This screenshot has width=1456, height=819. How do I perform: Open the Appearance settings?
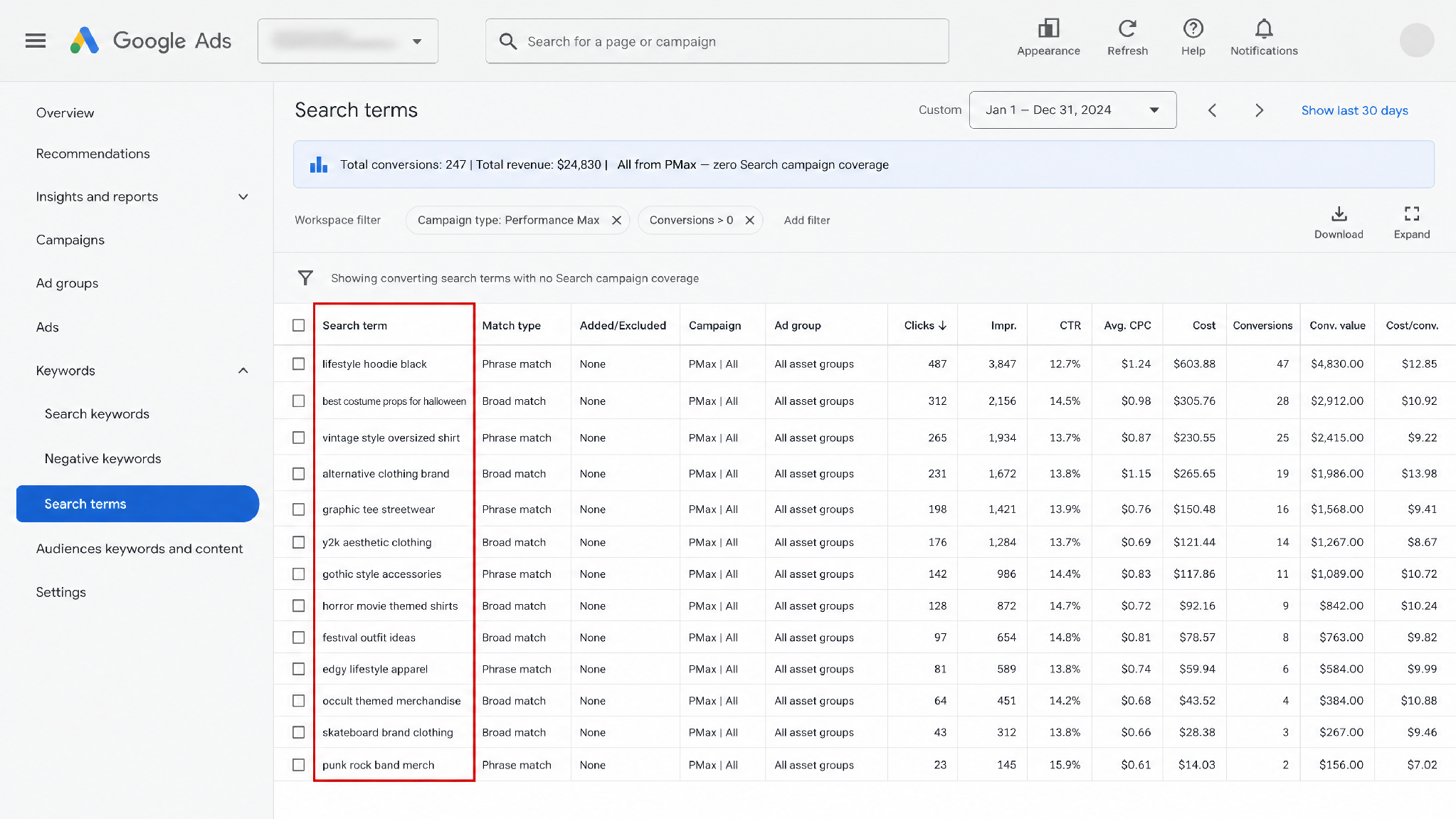point(1048,38)
